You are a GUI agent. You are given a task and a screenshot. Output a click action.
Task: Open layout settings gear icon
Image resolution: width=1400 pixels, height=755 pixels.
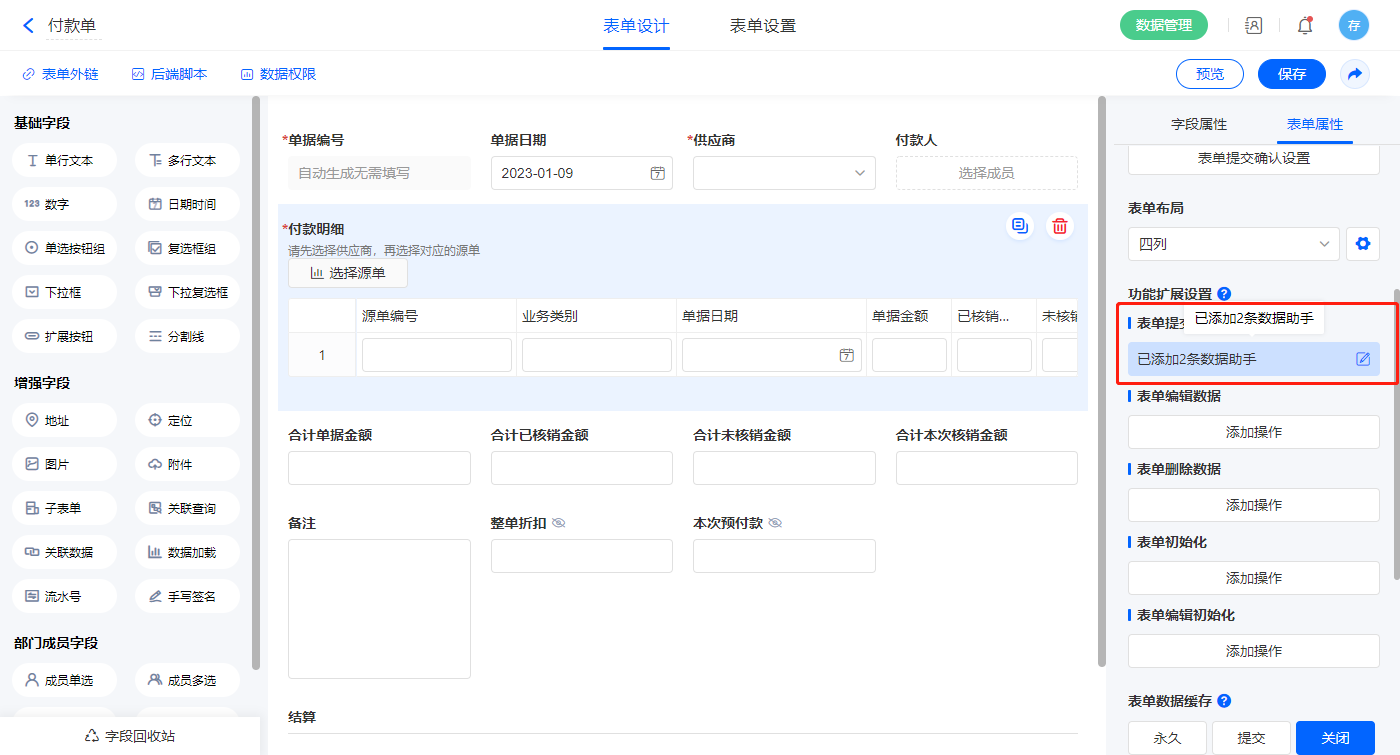1362,243
